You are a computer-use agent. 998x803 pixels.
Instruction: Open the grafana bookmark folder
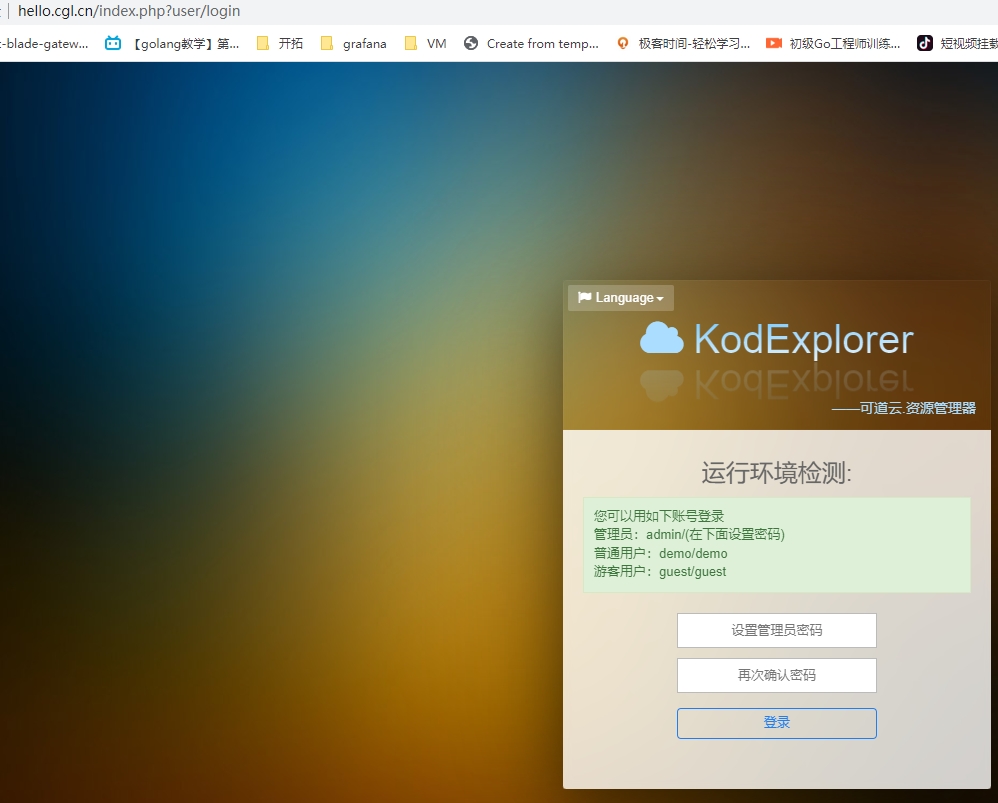pos(353,43)
